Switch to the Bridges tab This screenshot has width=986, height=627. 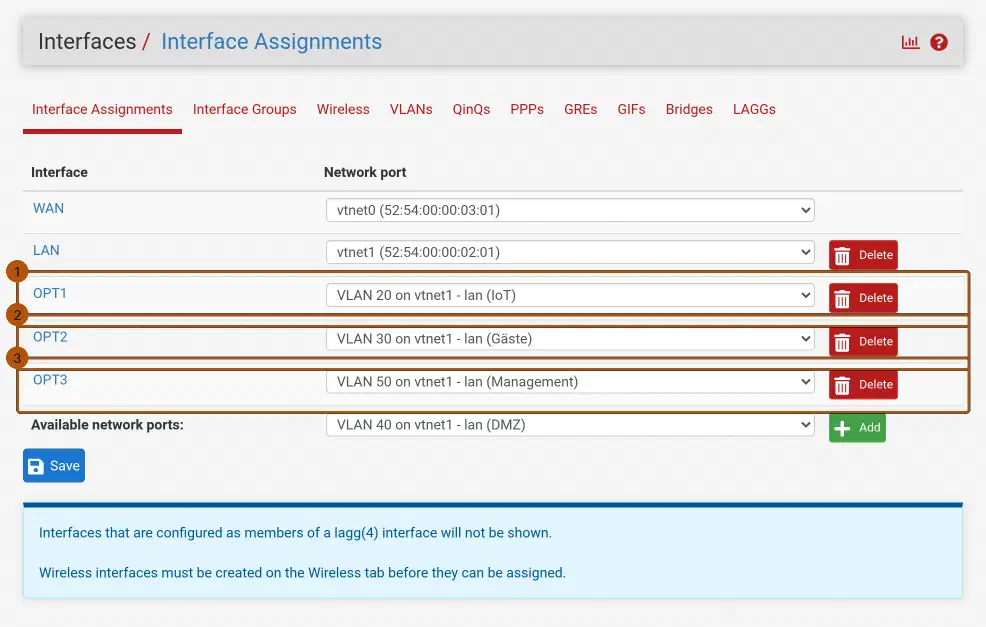689,109
